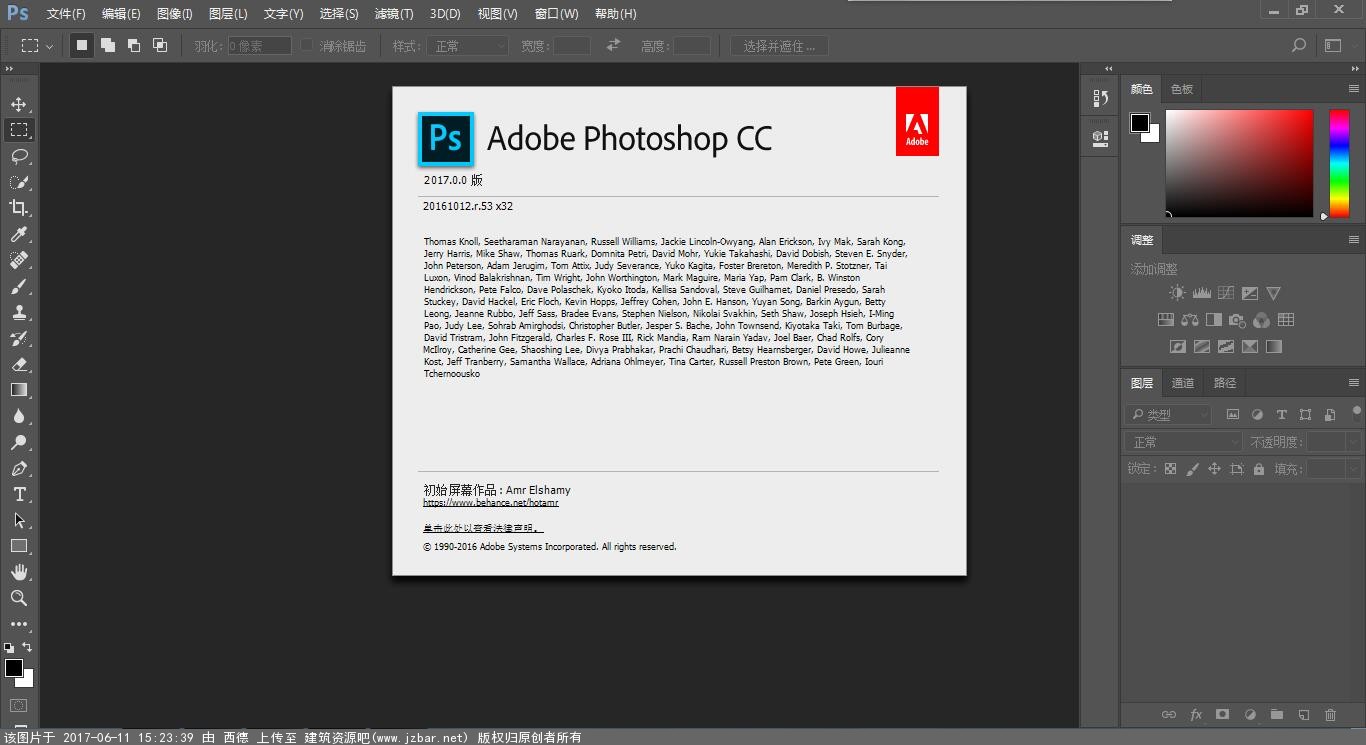
Task: Select the Move tool
Action: coord(19,104)
